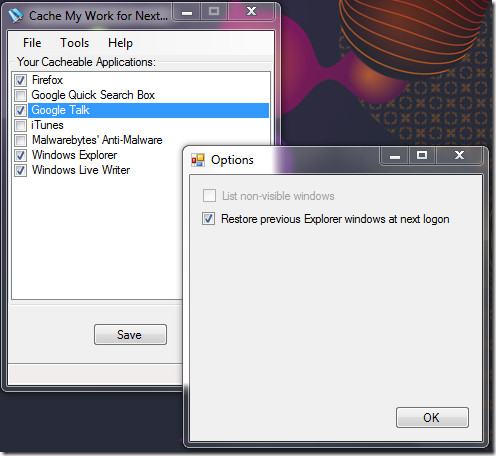
Task: Toggle List non-visible windows checkbox
Action: pyautogui.click(x=209, y=196)
